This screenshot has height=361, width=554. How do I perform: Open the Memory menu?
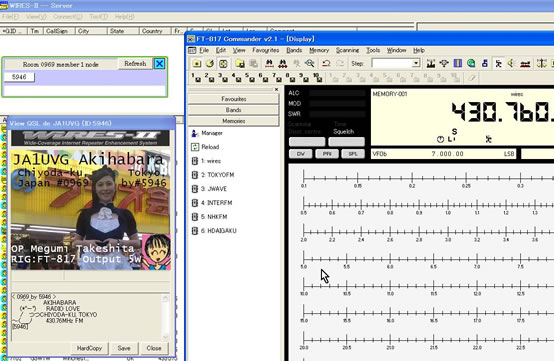point(319,50)
